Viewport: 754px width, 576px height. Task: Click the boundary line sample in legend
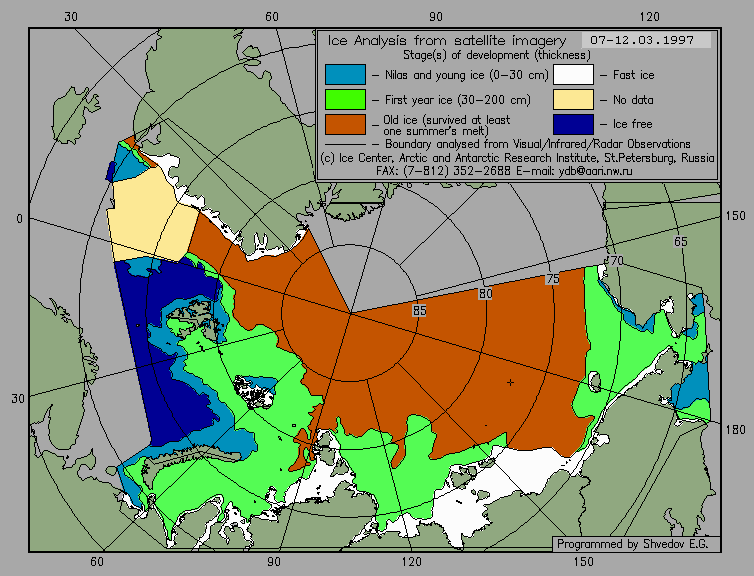[x=345, y=144]
